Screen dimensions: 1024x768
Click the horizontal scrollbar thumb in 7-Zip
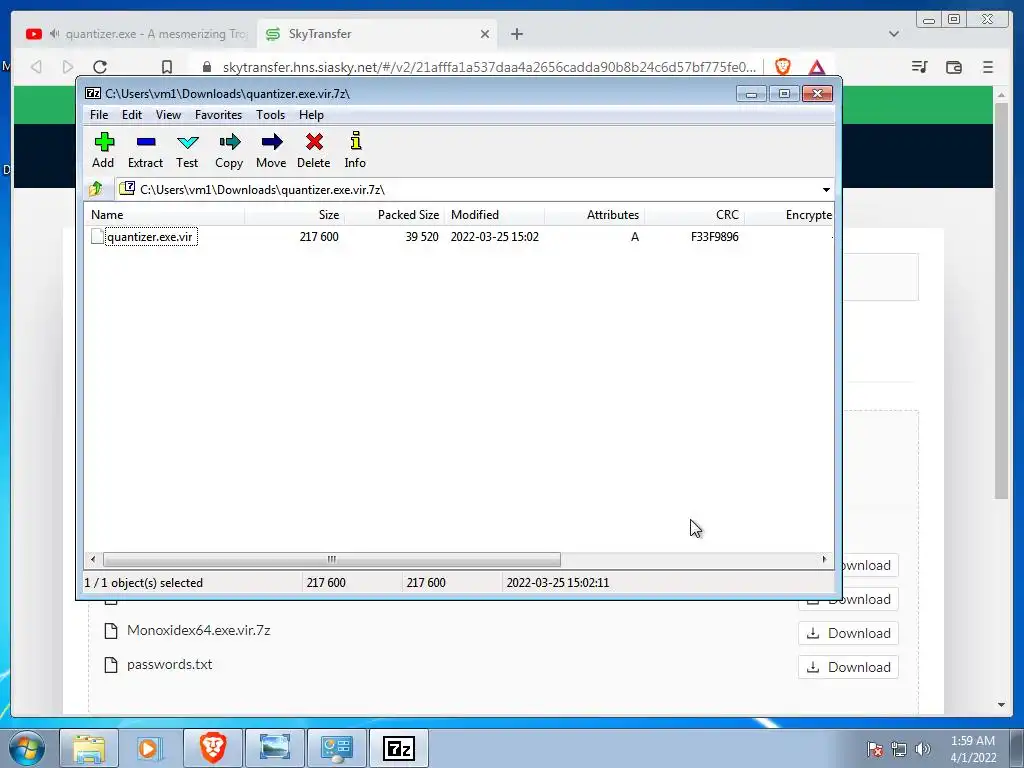[332, 560]
